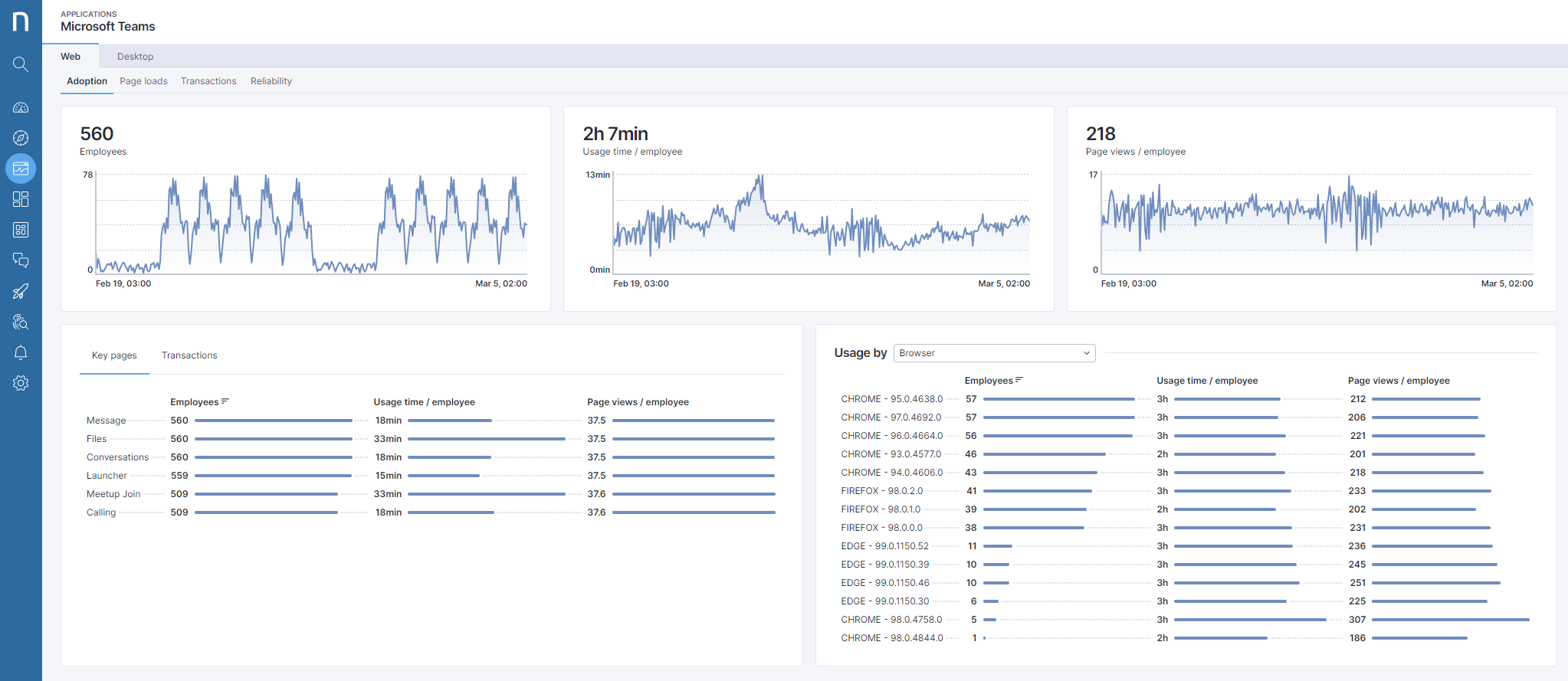Select FIREFOX - 98.0.2.0 browser row

(1186, 491)
